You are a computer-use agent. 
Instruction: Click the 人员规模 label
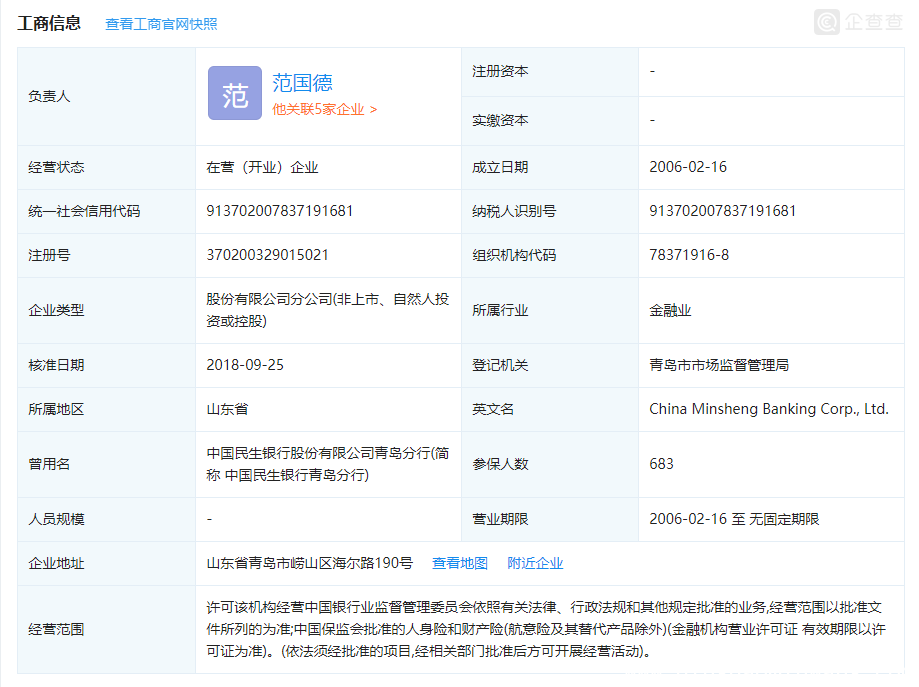[56, 519]
